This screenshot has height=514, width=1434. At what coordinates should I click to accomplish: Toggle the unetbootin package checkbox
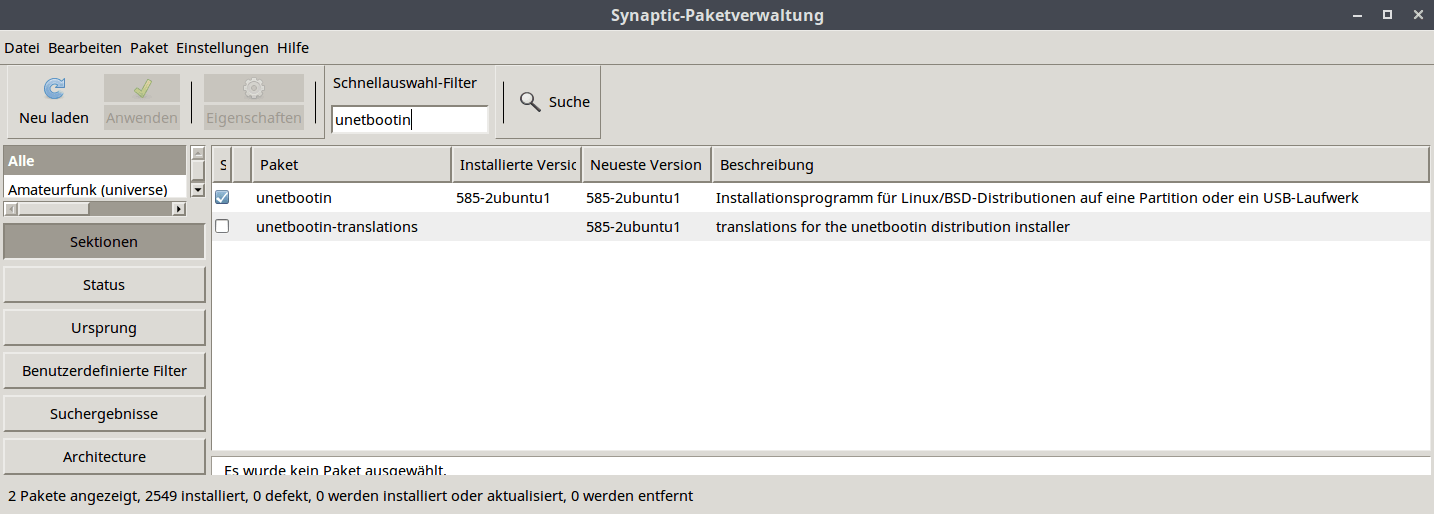222,197
